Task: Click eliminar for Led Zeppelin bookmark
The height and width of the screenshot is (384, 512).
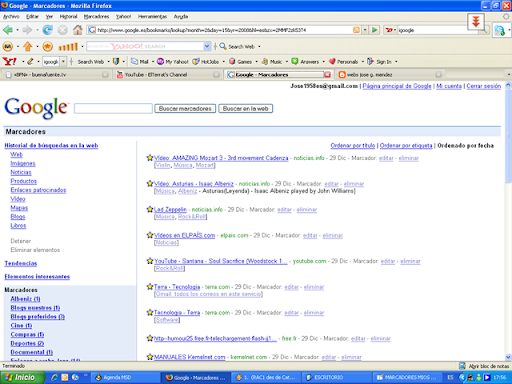Action: [x=307, y=210]
